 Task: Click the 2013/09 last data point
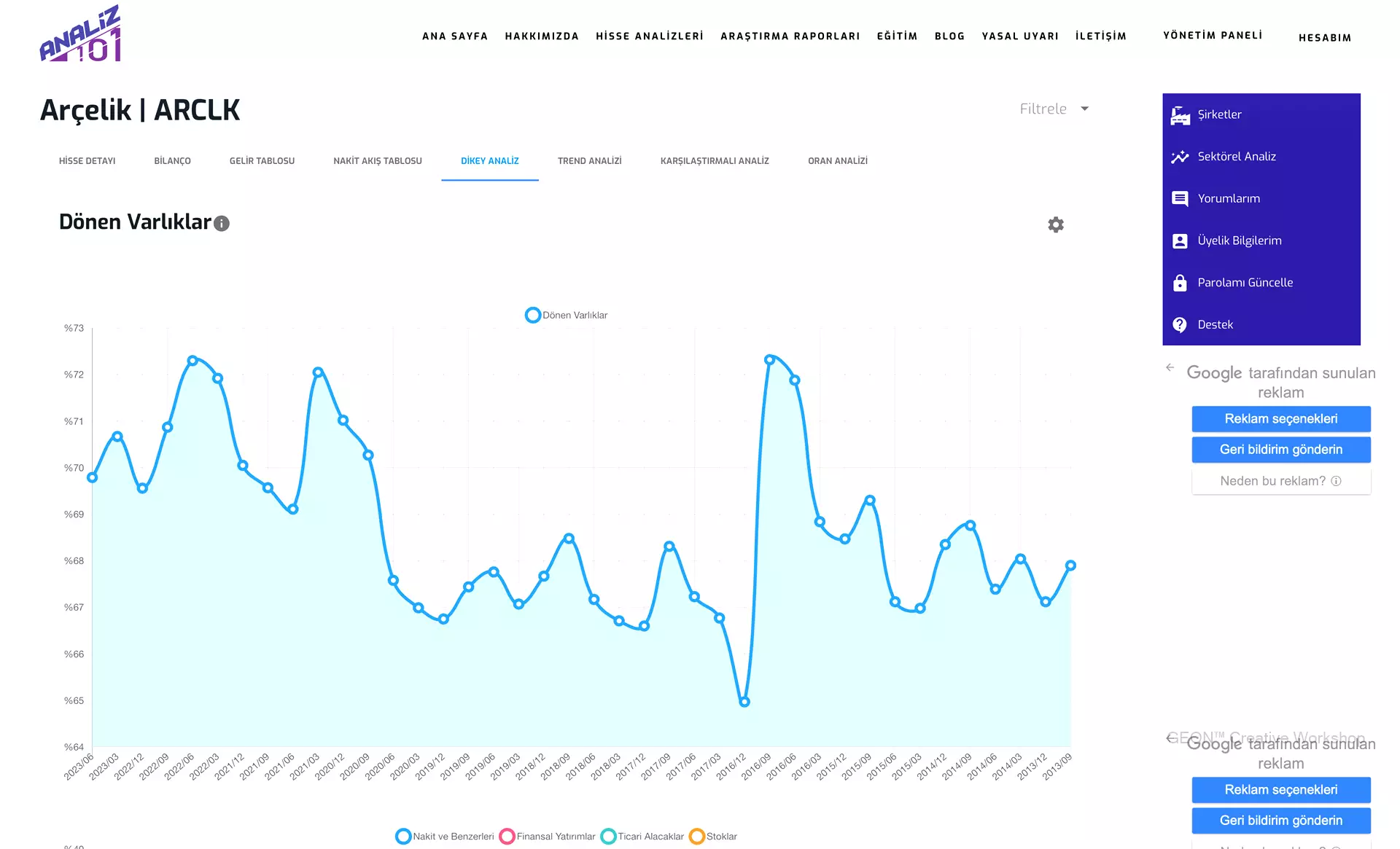[1070, 565]
